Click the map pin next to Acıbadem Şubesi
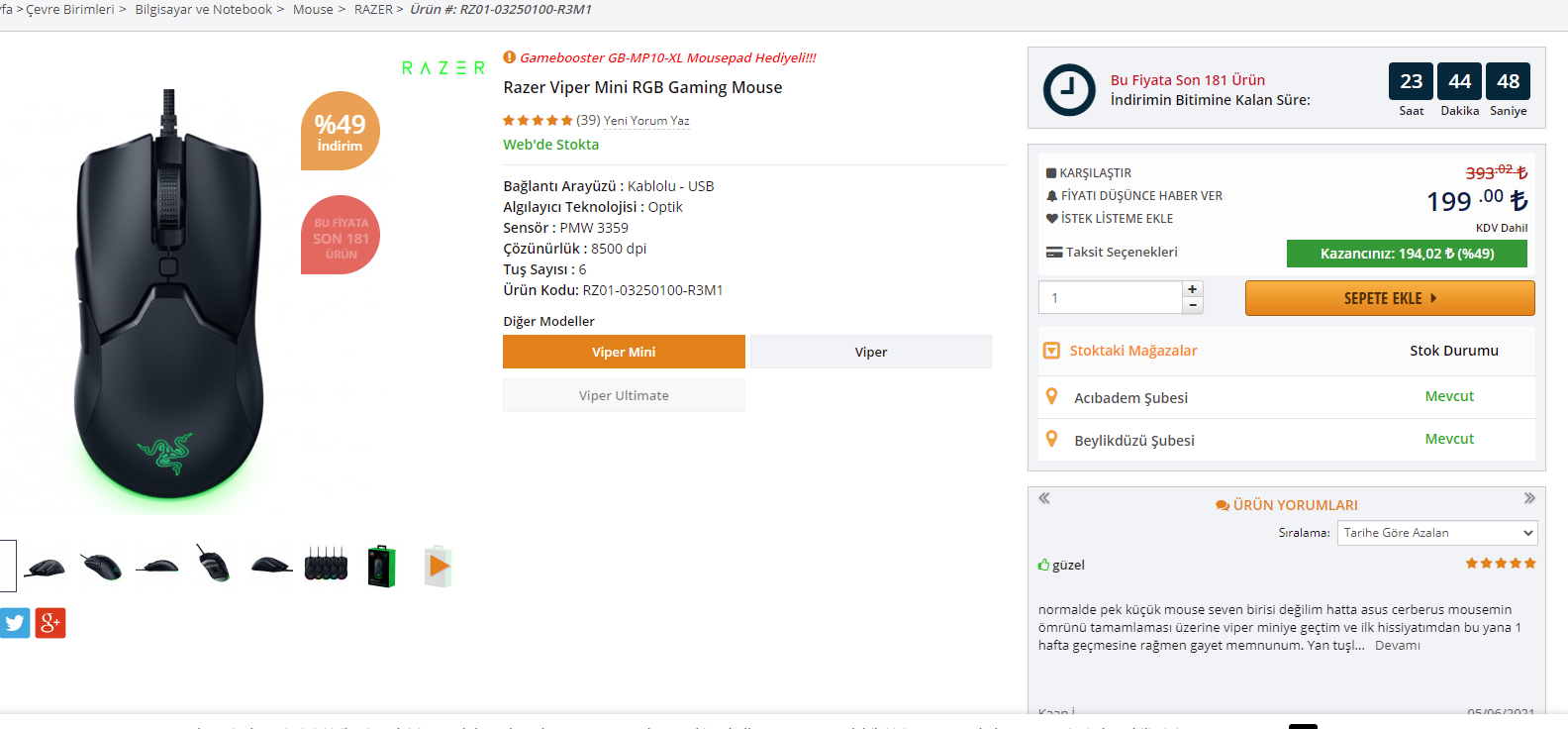This screenshot has width=1568, height=729. click(x=1052, y=396)
